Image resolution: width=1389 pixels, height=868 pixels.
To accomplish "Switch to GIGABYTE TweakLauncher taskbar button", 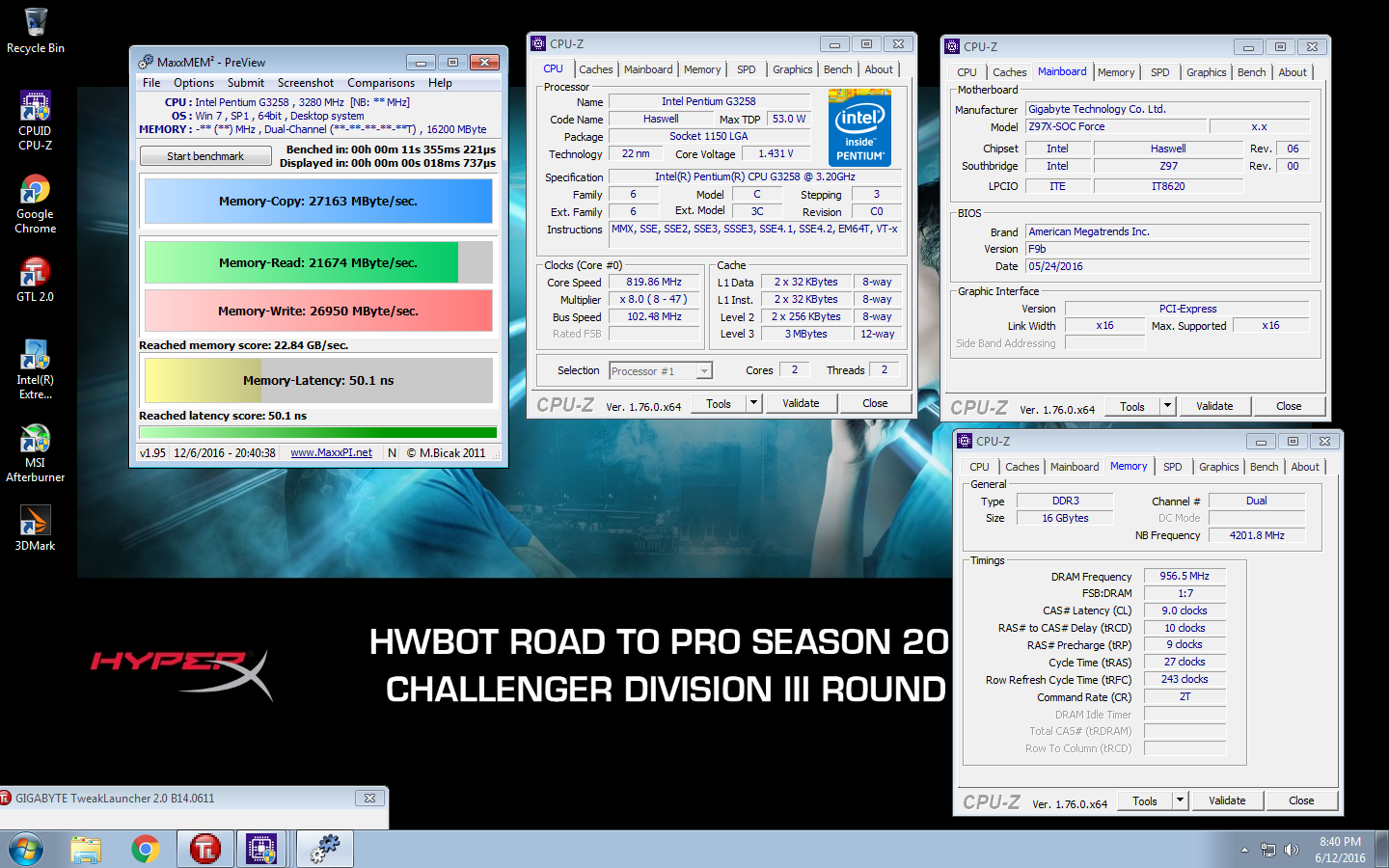I will pyautogui.click(x=204, y=850).
